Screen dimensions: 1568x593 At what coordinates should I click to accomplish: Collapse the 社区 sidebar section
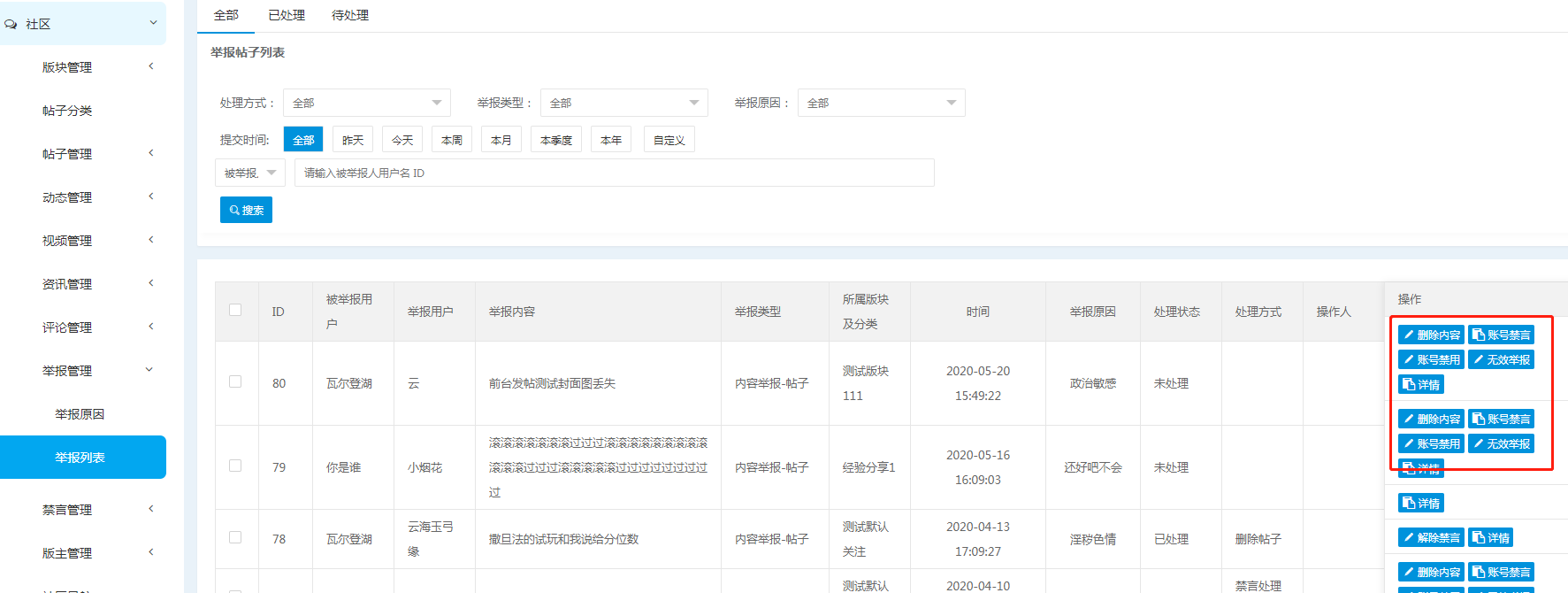pyautogui.click(x=83, y=24)
